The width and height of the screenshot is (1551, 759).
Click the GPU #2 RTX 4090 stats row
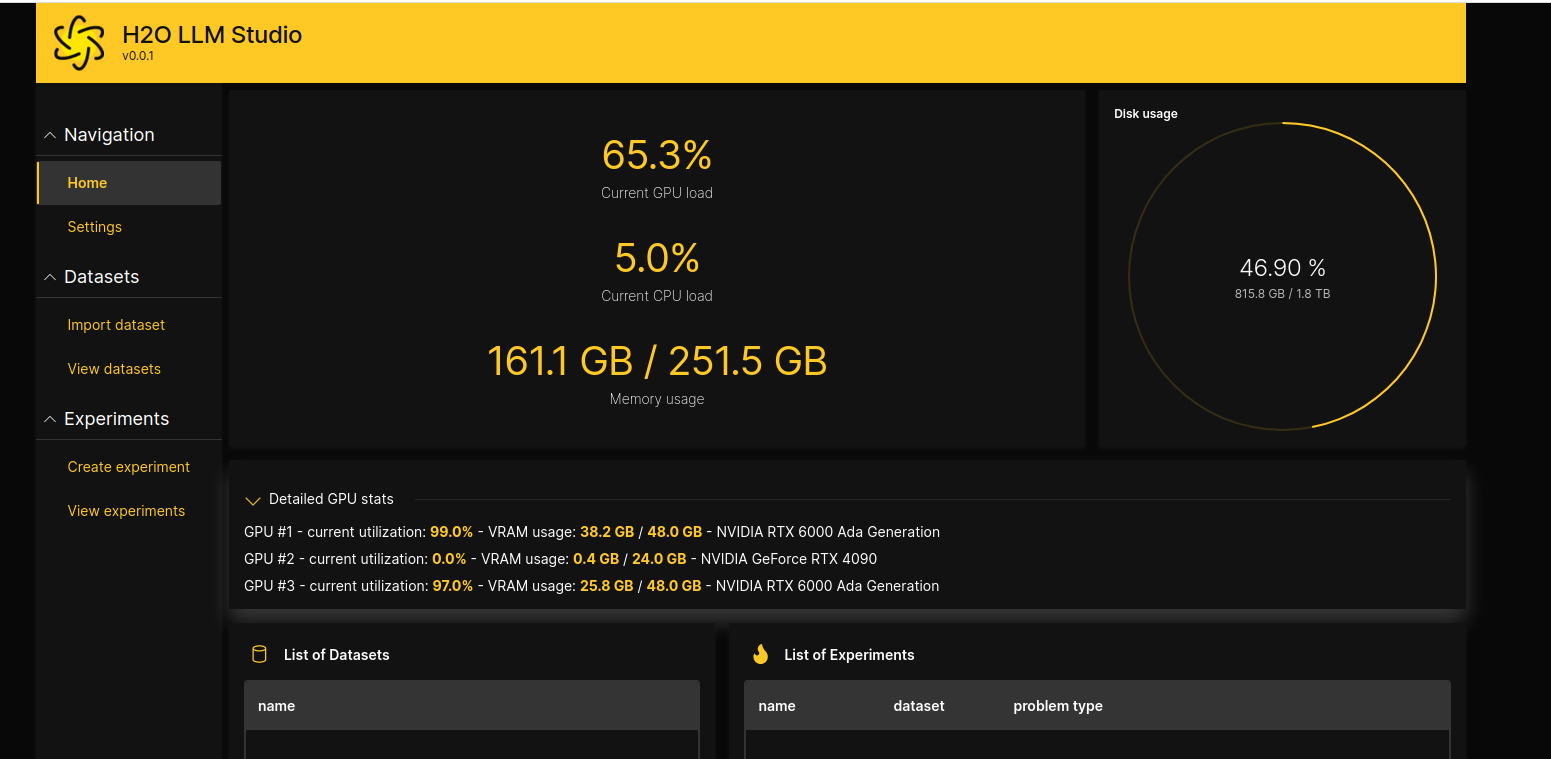tap(560, 559)
